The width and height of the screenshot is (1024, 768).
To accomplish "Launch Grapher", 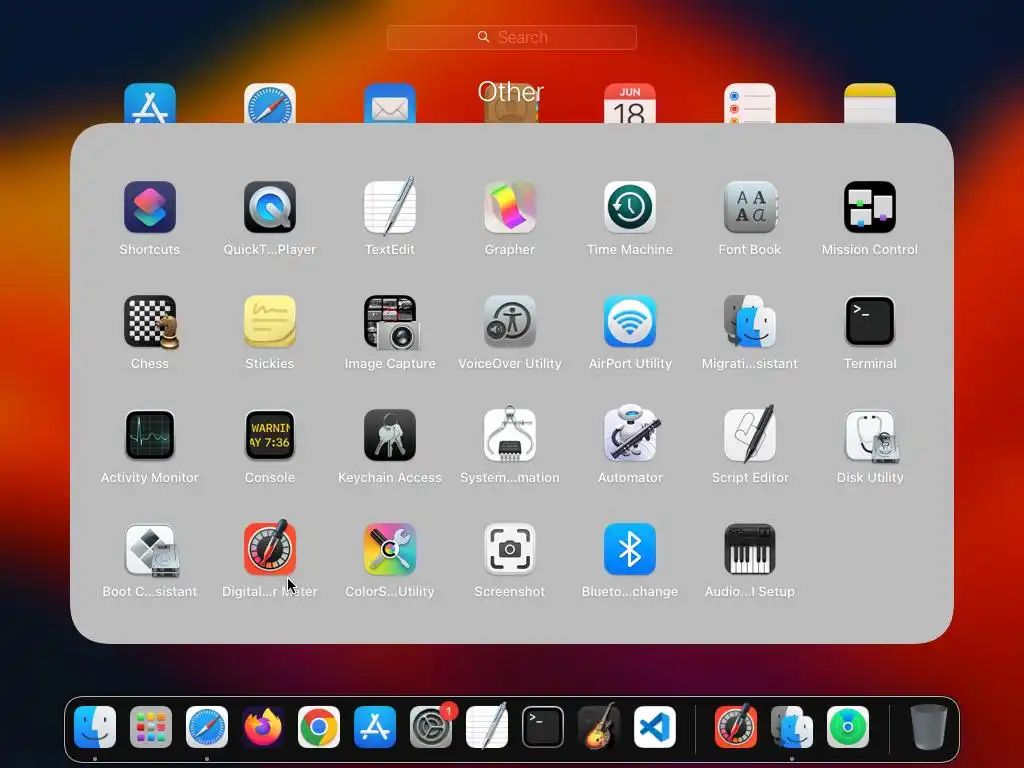I will 510,208.
